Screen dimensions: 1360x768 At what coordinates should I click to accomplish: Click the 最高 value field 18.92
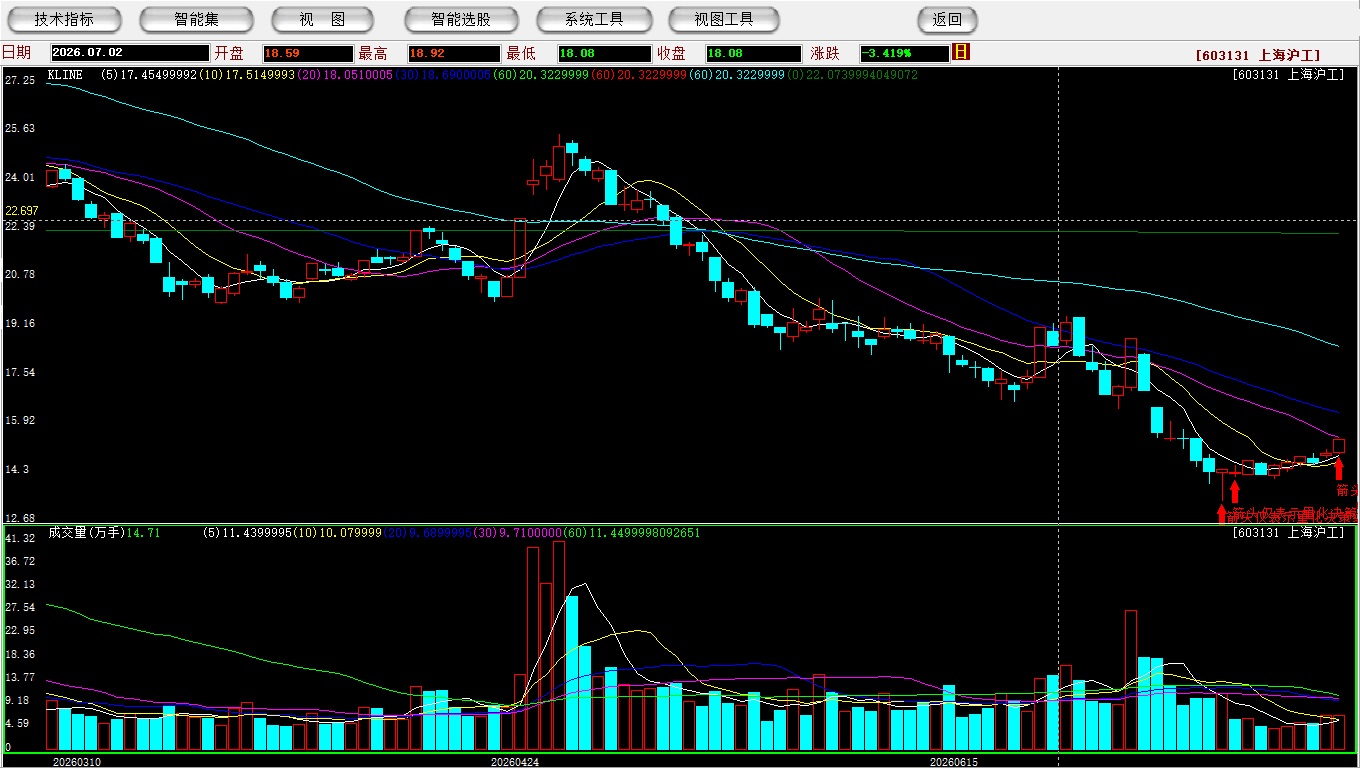coord(454,53)
